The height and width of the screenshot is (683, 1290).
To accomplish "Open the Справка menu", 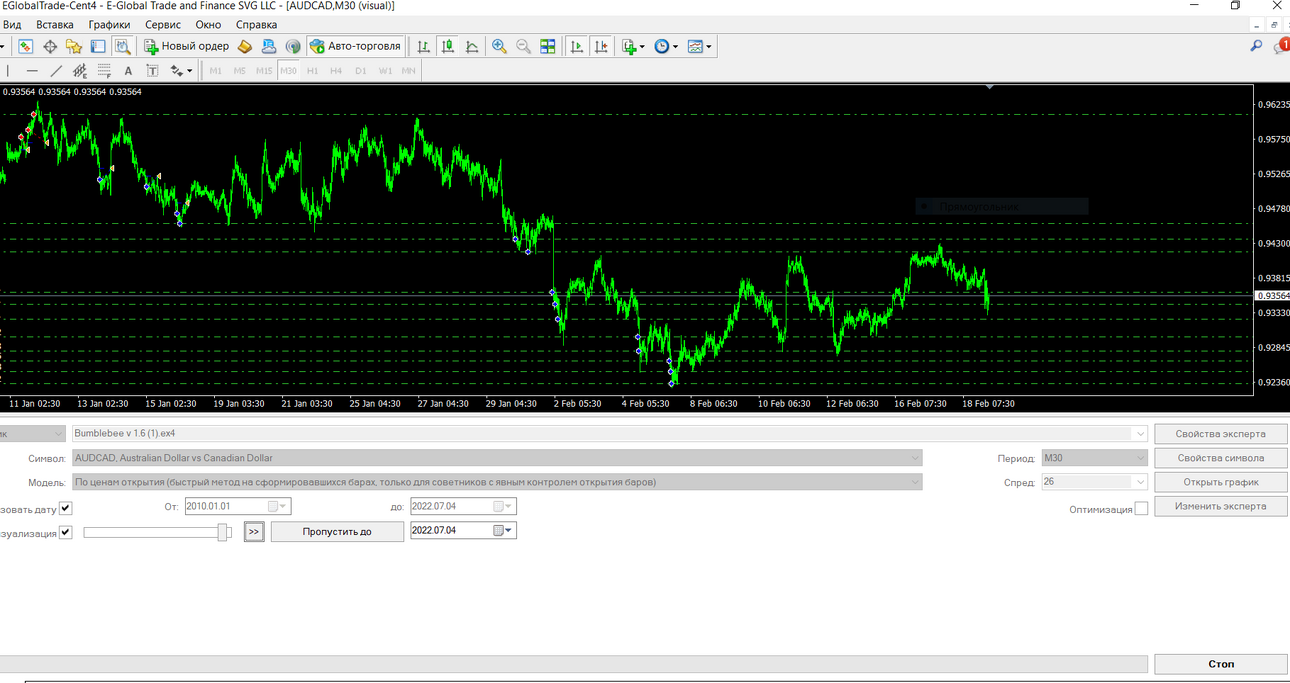I will tap(257, 24).
